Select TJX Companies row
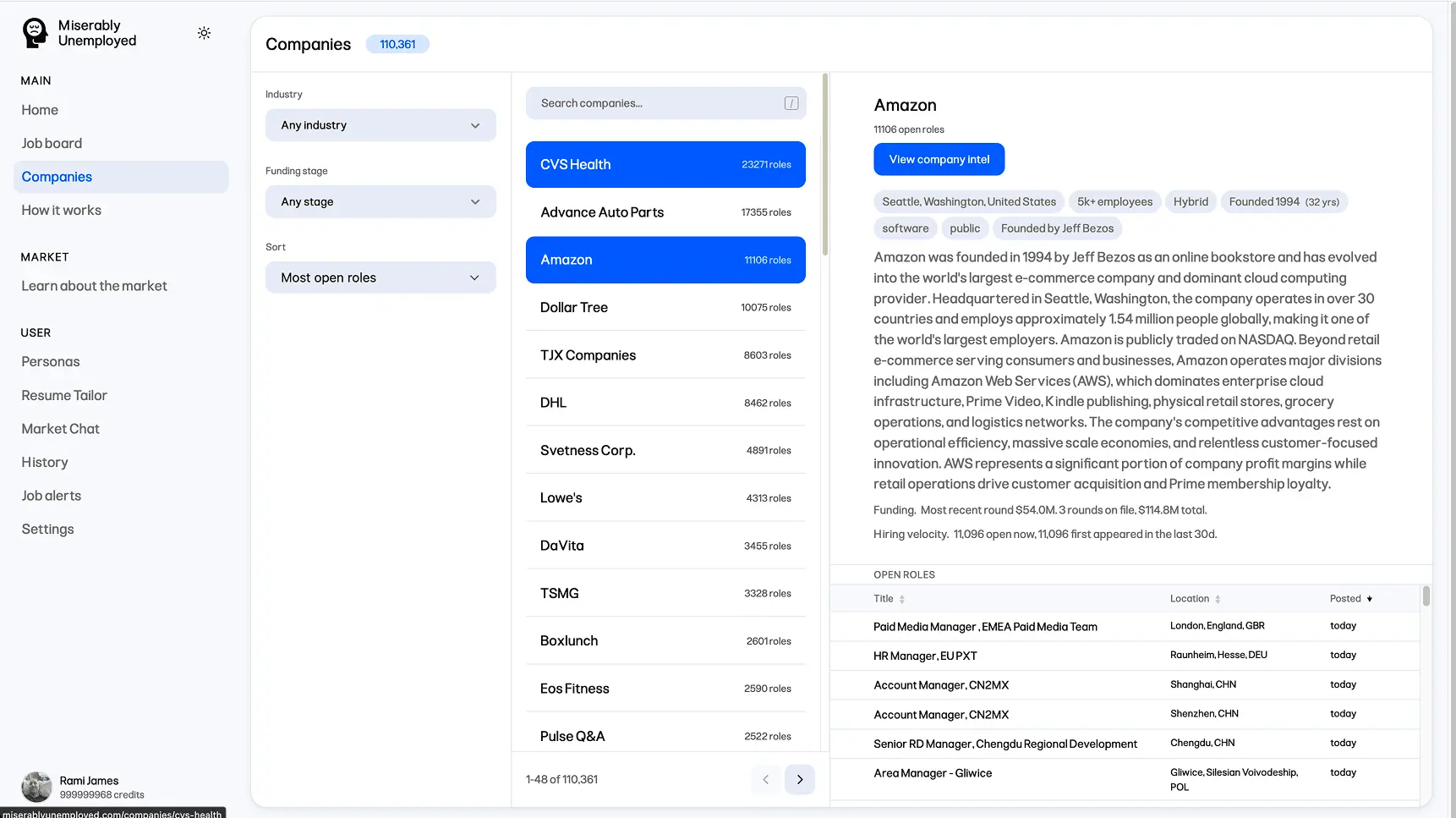The image size is (1456, 818). click(665, 355)
